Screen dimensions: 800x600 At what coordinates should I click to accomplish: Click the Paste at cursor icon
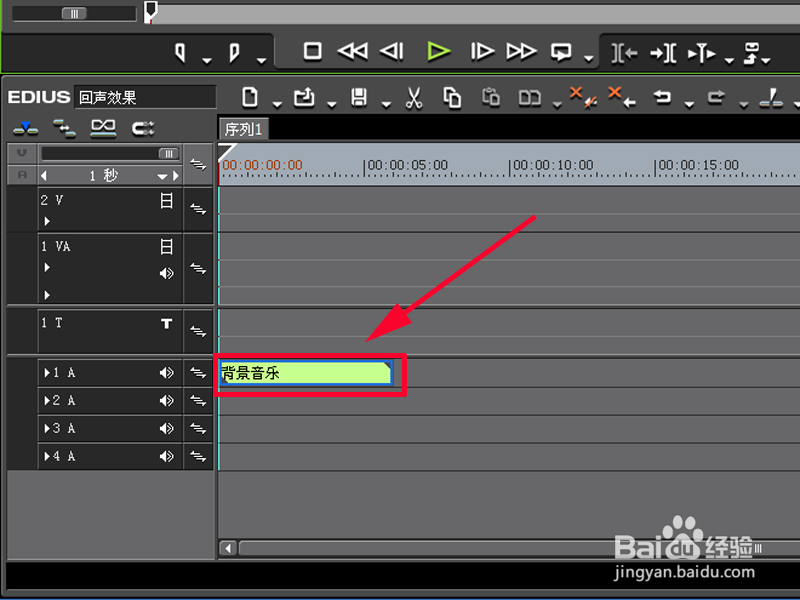click(x=491, y=97)
